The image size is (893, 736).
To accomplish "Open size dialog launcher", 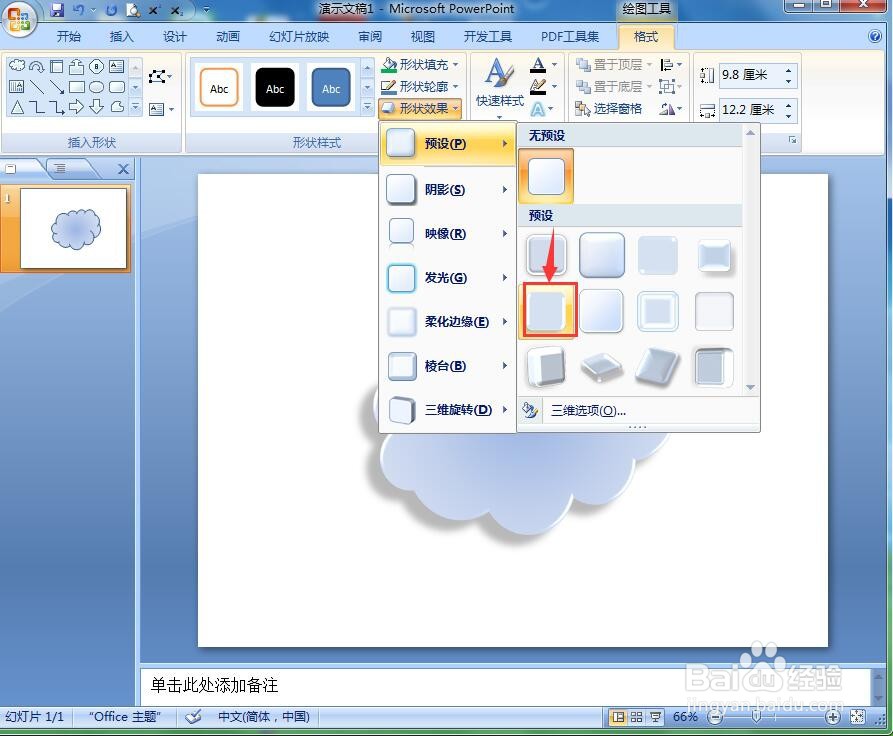I will click(792, 140).
